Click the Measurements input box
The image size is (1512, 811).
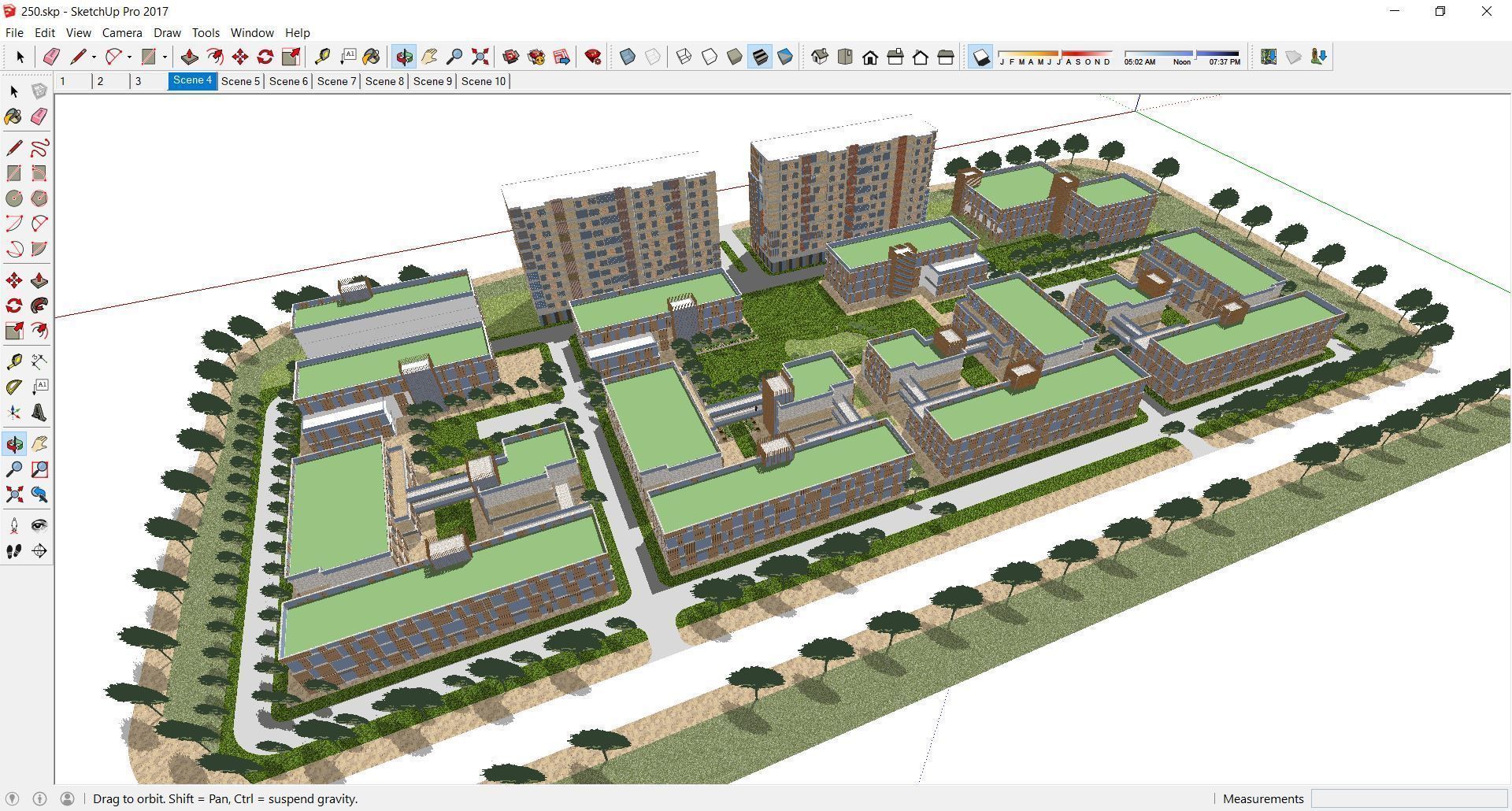click(x=1409, y=798)
